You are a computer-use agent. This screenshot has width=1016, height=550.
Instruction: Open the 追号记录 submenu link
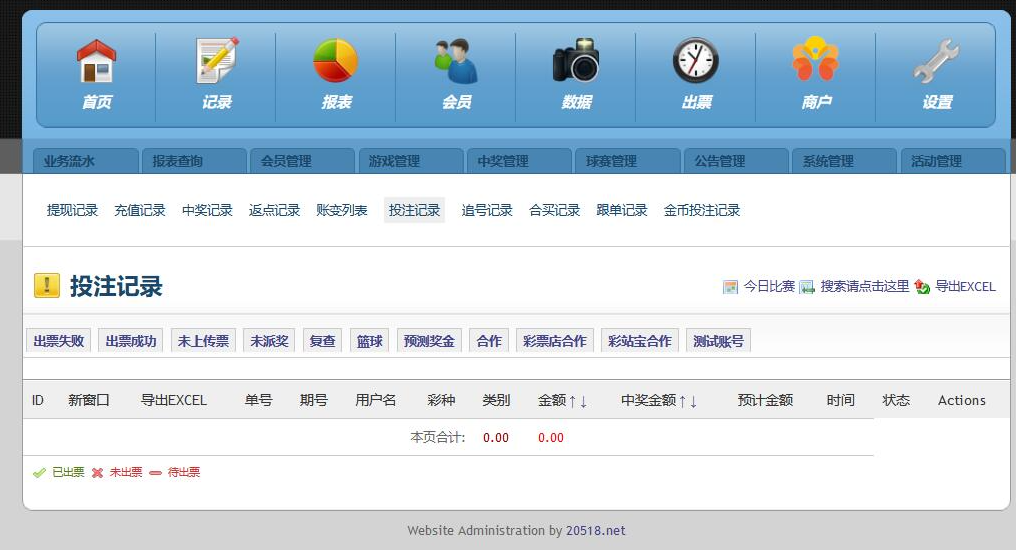click(x=487, y=210)
